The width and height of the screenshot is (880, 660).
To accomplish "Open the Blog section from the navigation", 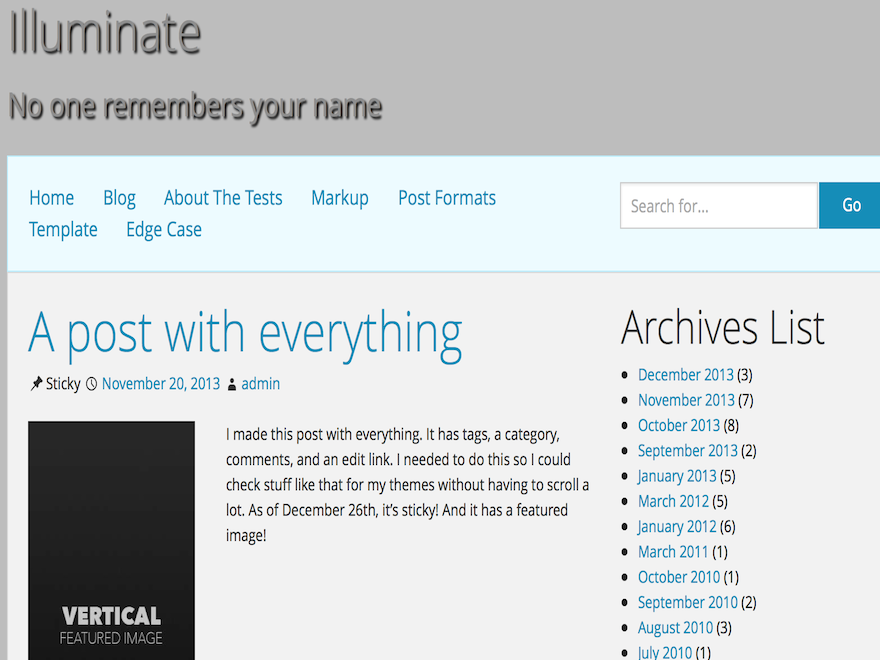I will click(x=119, y=197).
